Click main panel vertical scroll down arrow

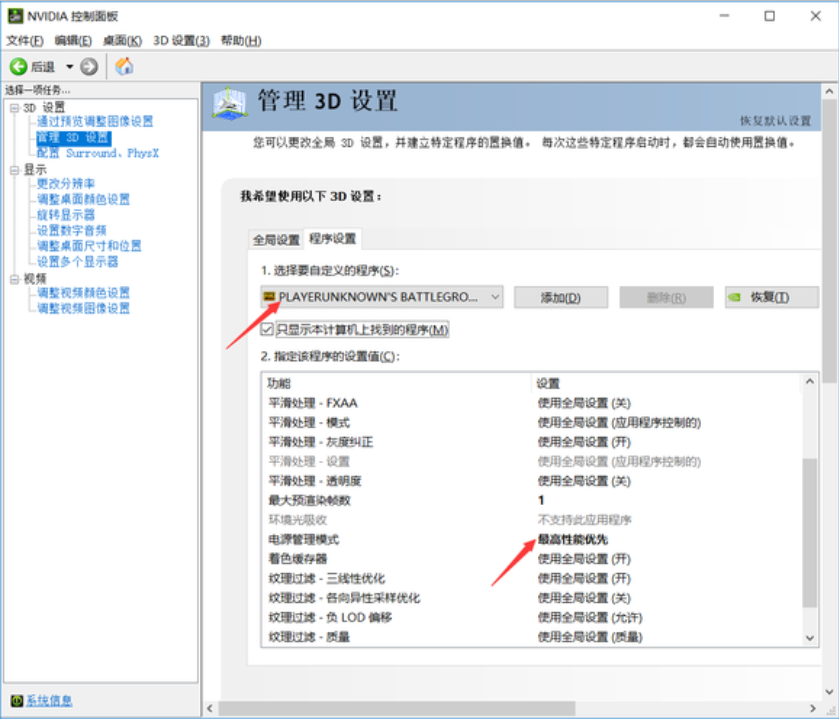(x=829, y=692)
